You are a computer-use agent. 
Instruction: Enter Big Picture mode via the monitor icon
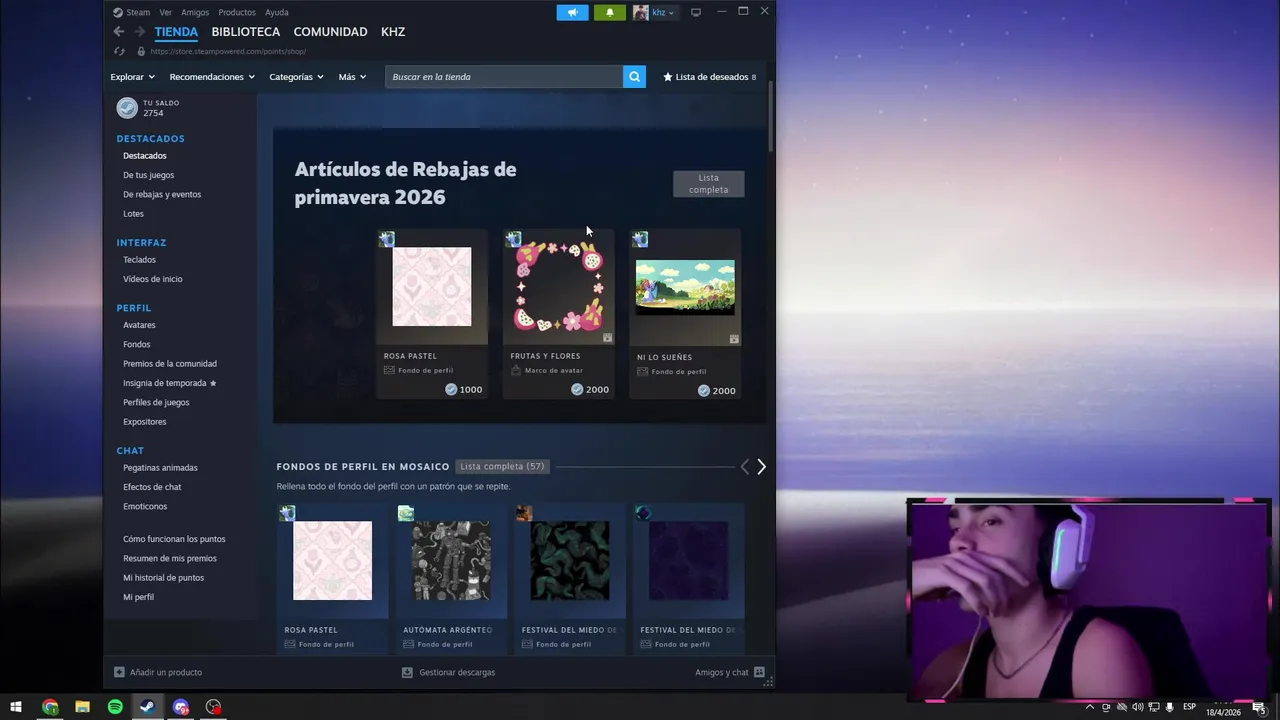click(696, 12)
